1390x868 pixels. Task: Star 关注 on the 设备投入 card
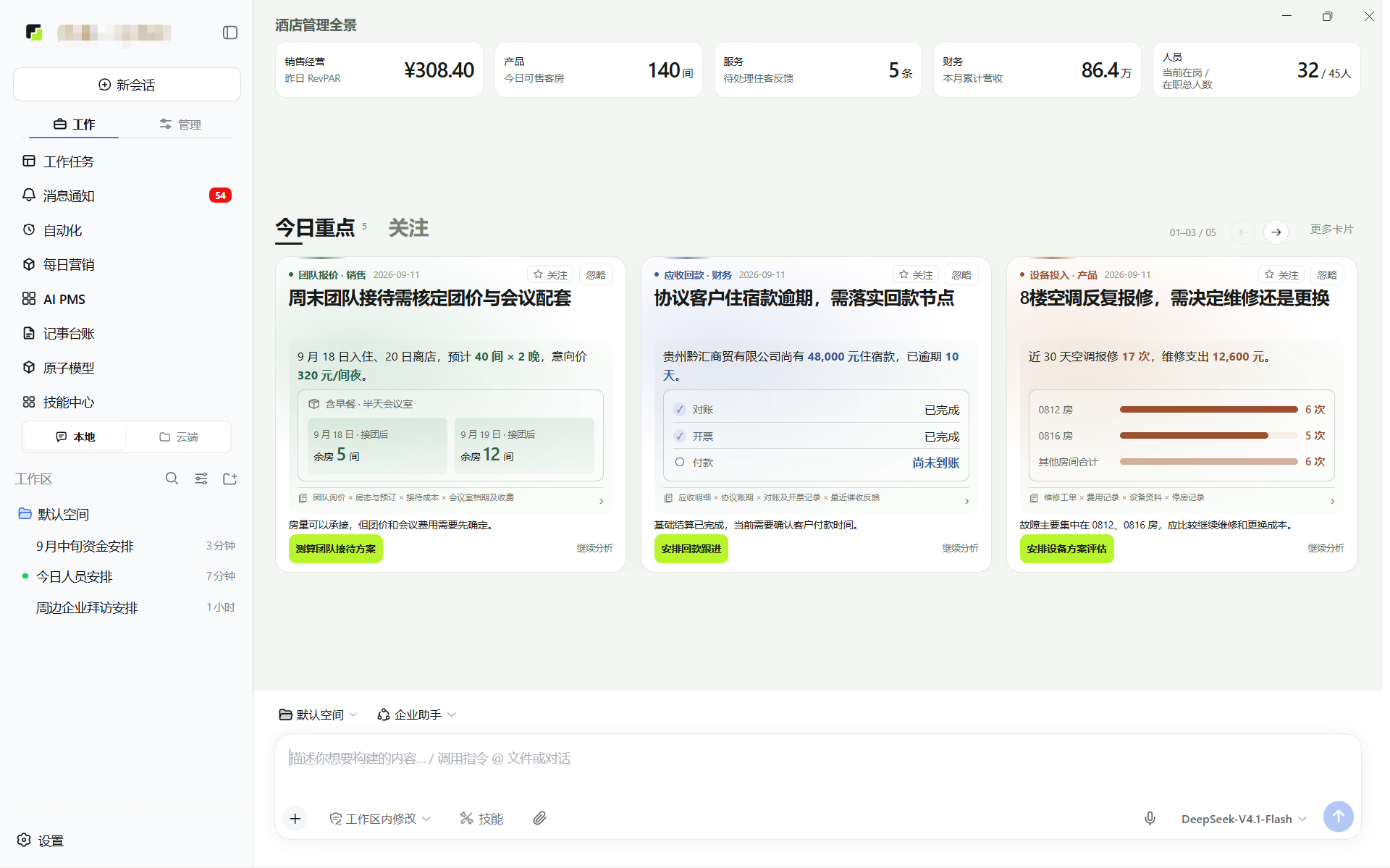point(1281,275)
